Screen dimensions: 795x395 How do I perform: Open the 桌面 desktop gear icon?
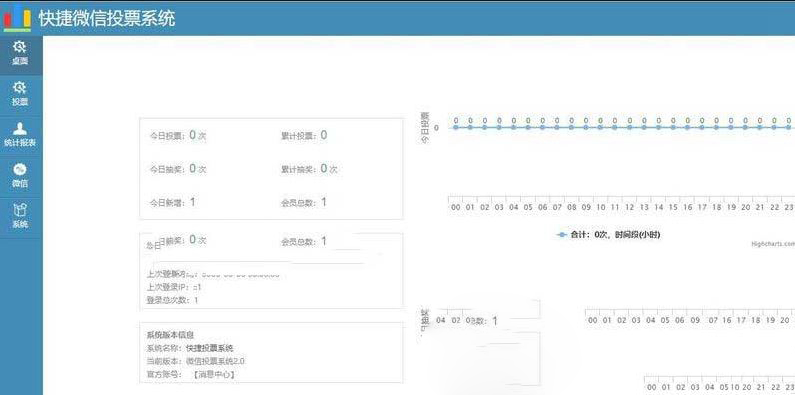20,47
